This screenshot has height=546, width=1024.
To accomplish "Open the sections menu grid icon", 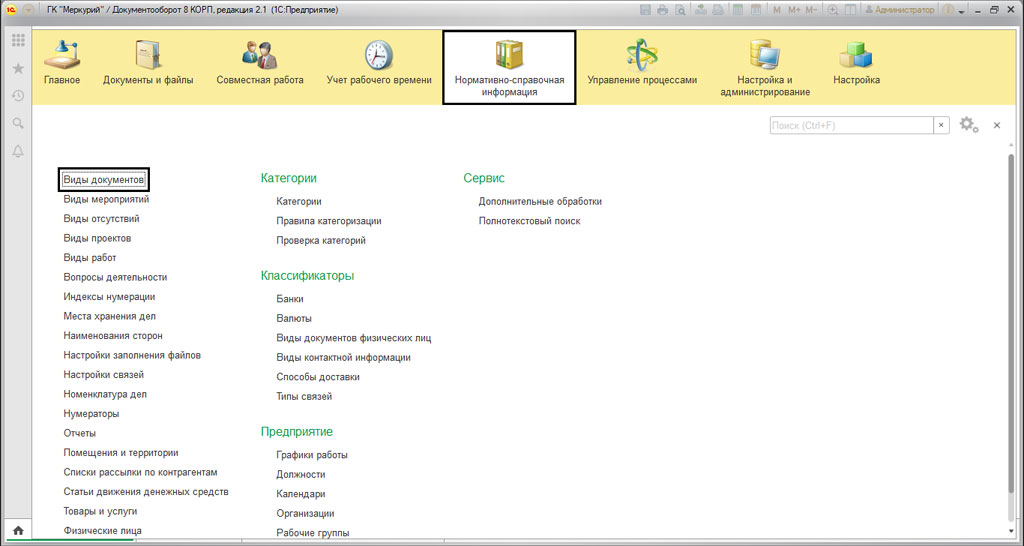I will point(17,41).
